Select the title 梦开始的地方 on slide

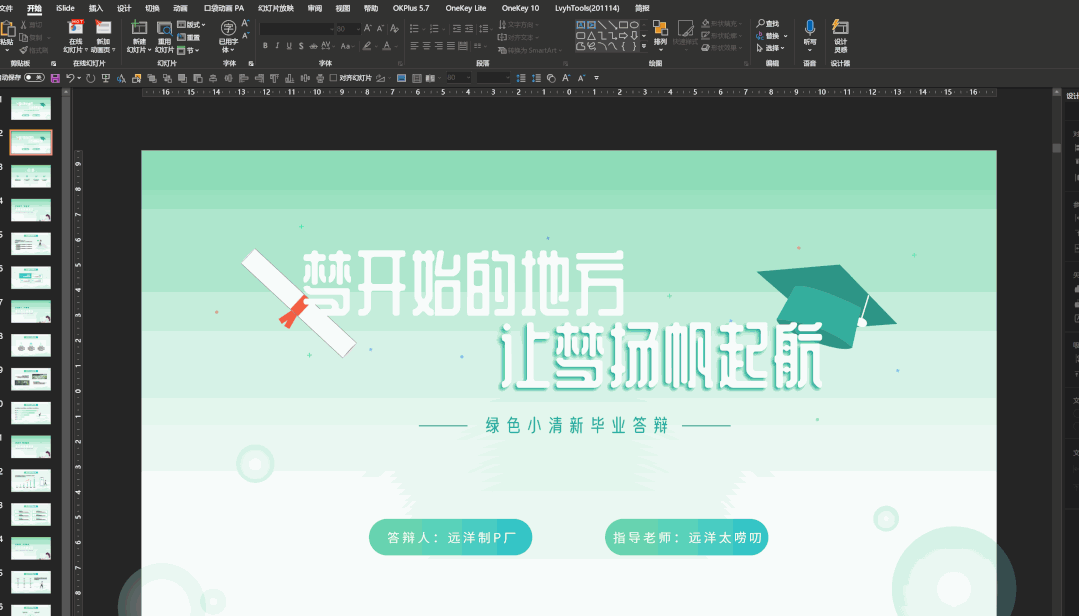pos(464,284)
